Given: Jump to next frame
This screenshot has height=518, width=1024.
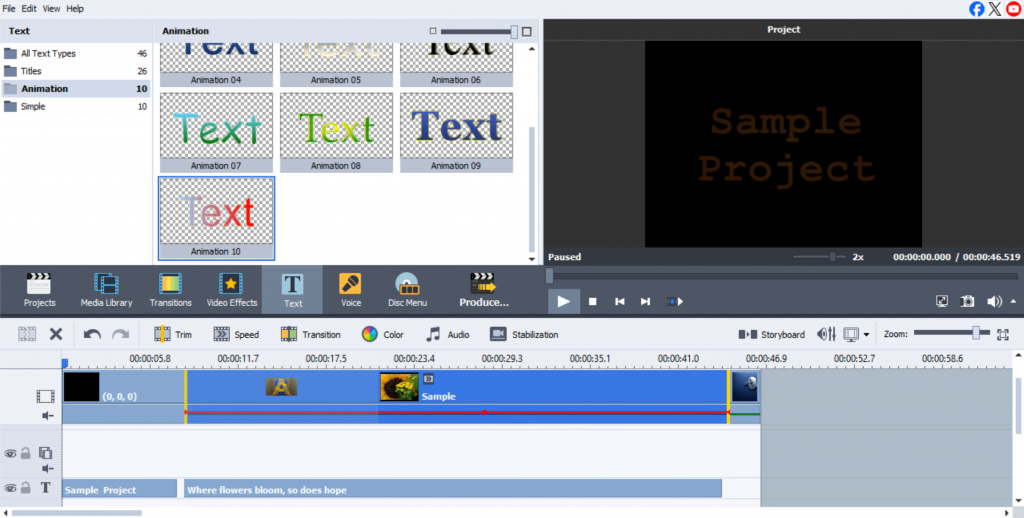Looking at the screenshot, I should [645, 302].
